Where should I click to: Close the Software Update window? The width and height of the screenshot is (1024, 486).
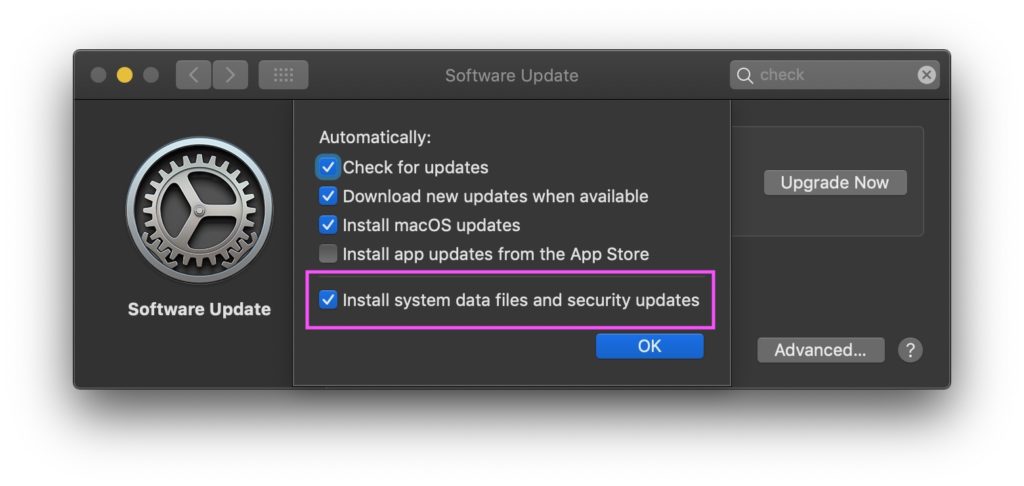coord(99,75)
